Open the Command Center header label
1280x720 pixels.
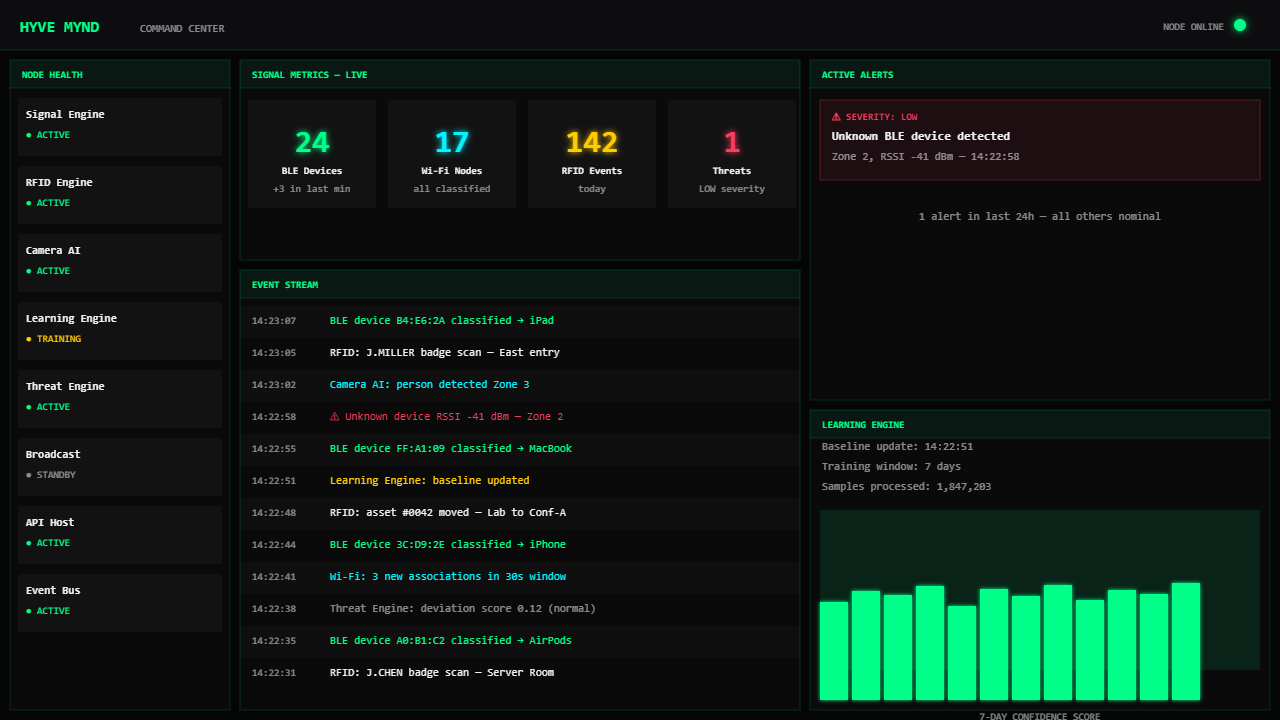182,29
